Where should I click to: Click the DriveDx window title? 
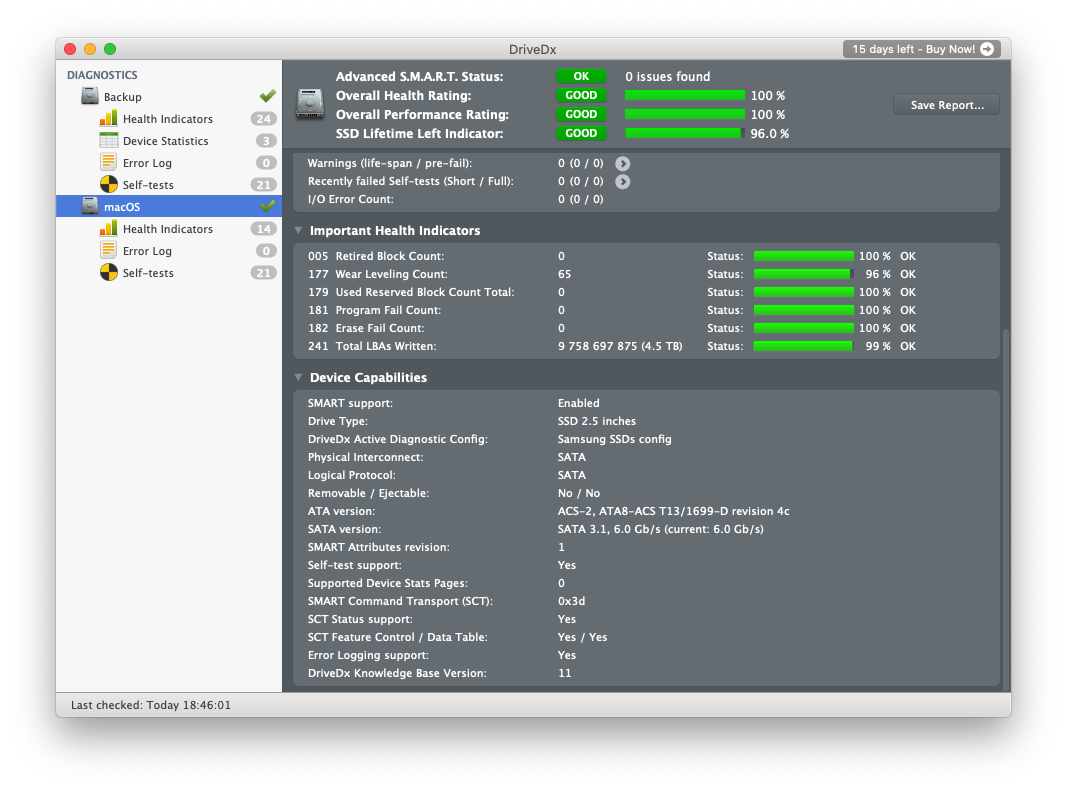tap(533, 49)
